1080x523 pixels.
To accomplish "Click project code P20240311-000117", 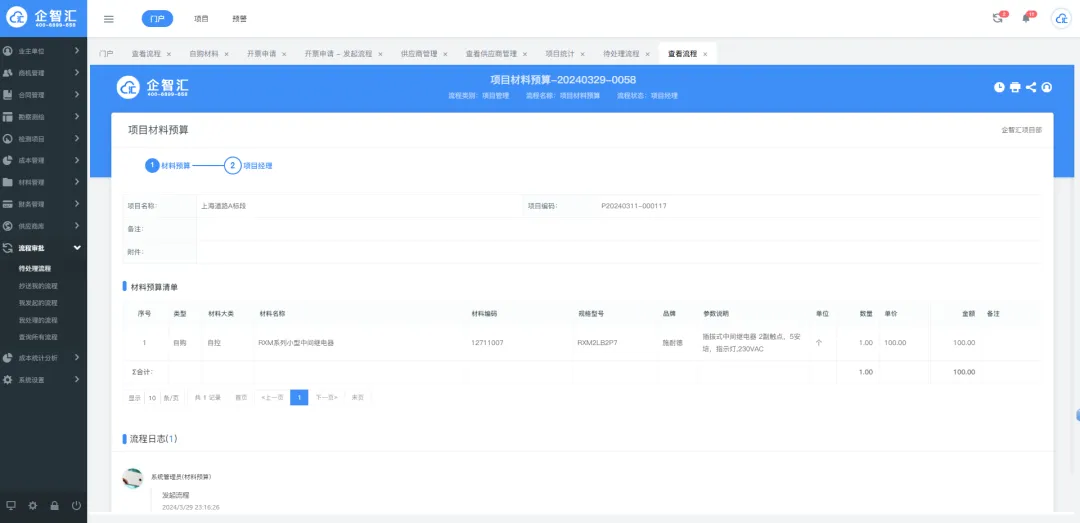I will (634, 206).
